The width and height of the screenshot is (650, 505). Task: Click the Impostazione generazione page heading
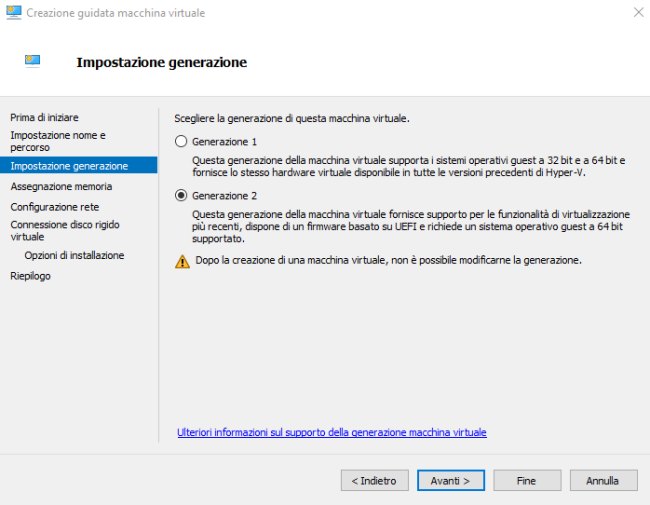[x=161, y=62]
